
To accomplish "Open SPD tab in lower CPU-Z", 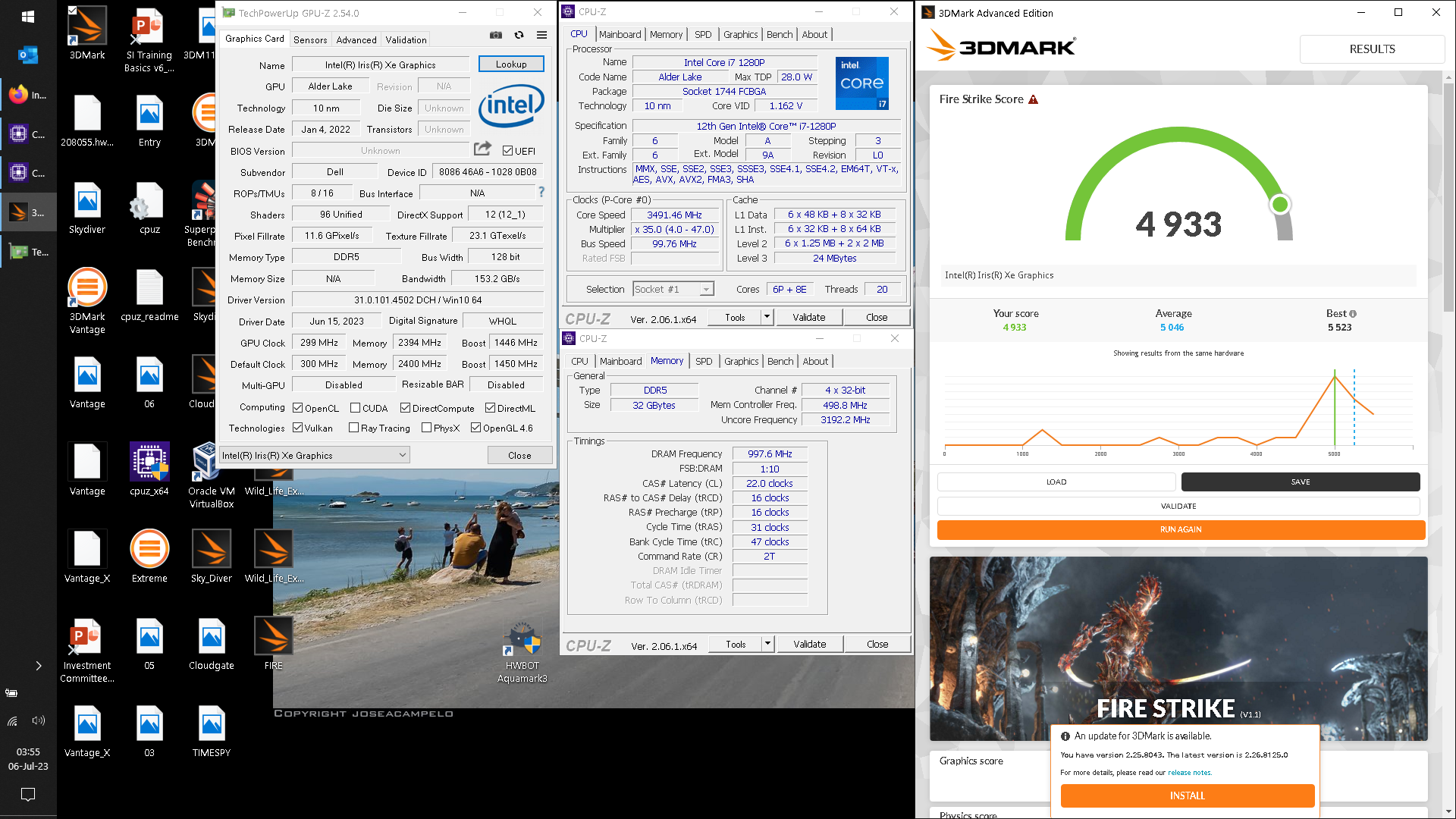I will (x=704, y=361).
